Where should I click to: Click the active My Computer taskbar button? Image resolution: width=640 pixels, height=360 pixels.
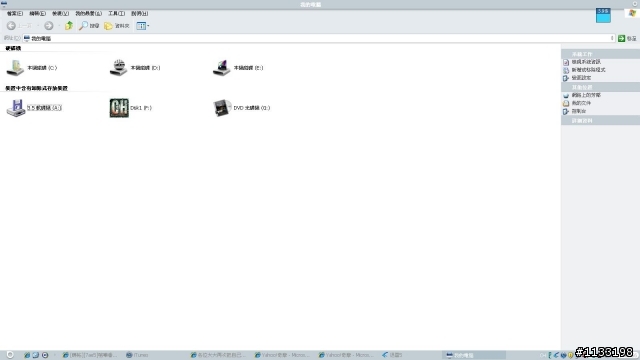coord(475,355)
